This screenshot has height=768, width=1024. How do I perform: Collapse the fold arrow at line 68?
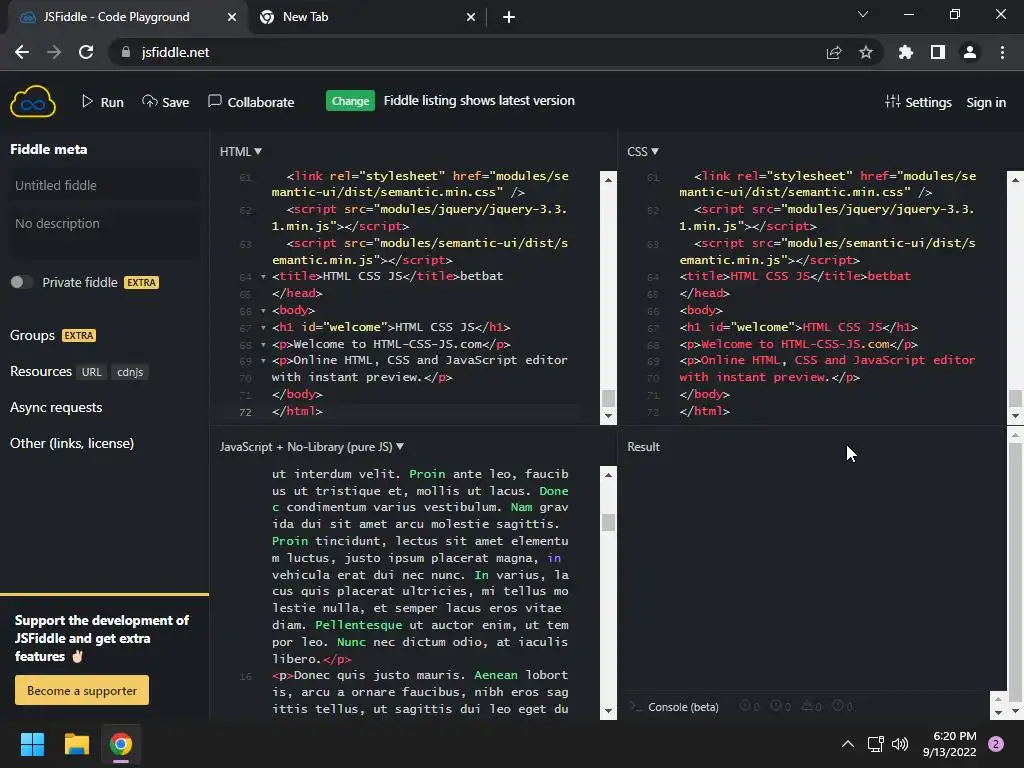tap(263, 344)
